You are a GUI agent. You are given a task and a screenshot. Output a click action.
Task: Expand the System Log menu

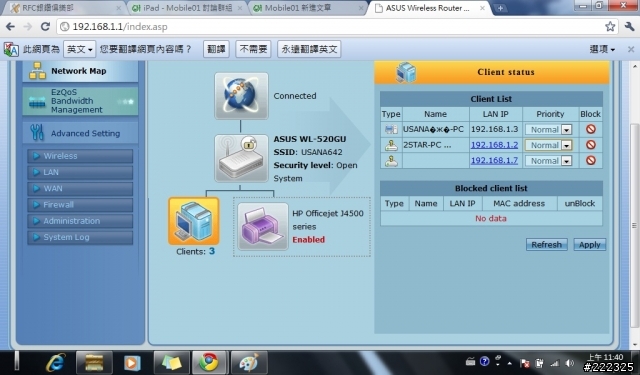click(x=80, y=237)
